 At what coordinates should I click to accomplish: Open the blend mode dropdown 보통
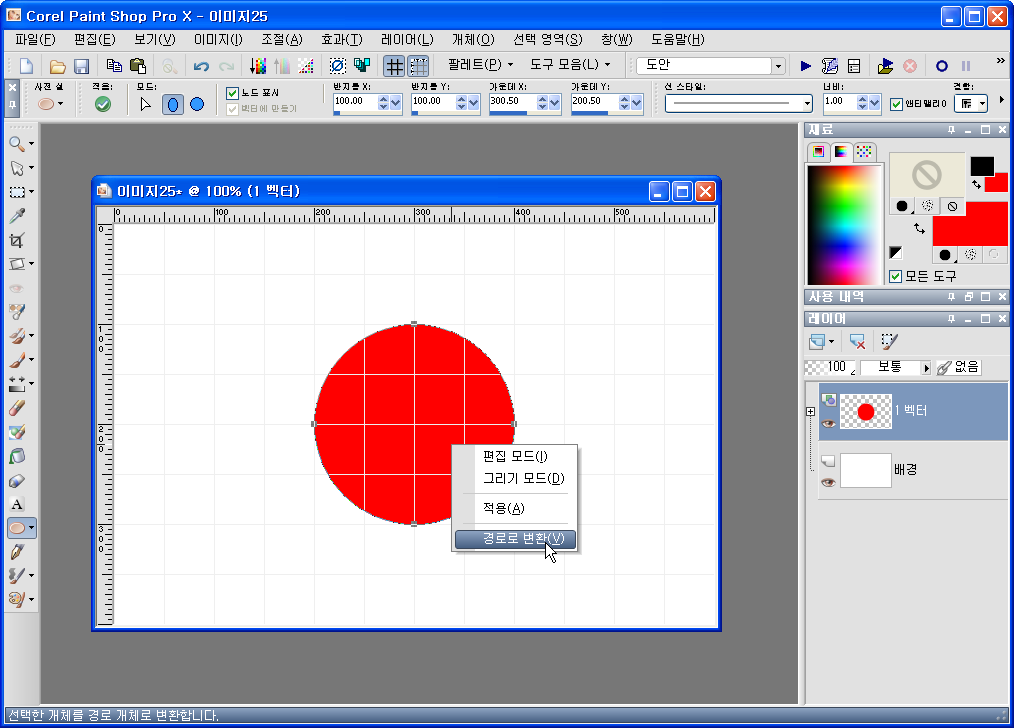coord(896,367)
